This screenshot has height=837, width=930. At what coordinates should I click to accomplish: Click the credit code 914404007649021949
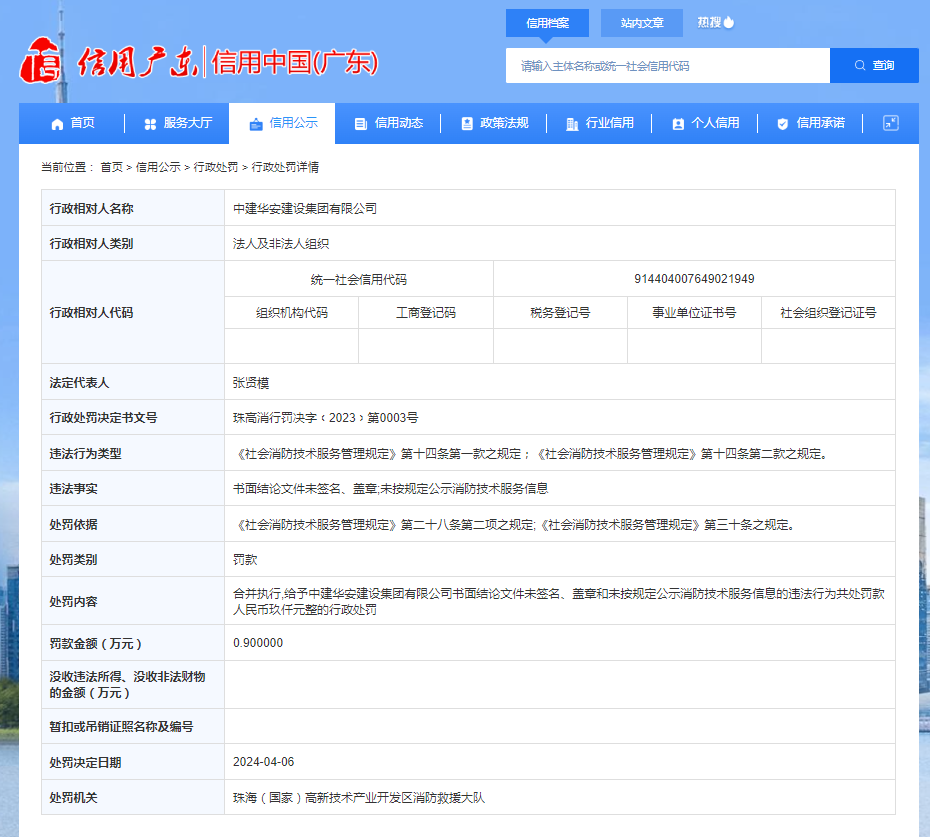pos(694,279)
